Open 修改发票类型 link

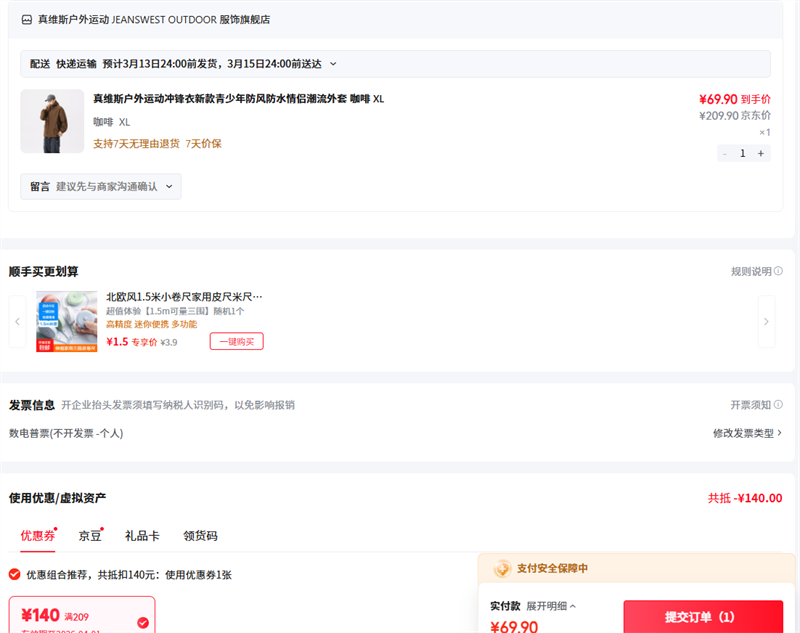(747, 434)
